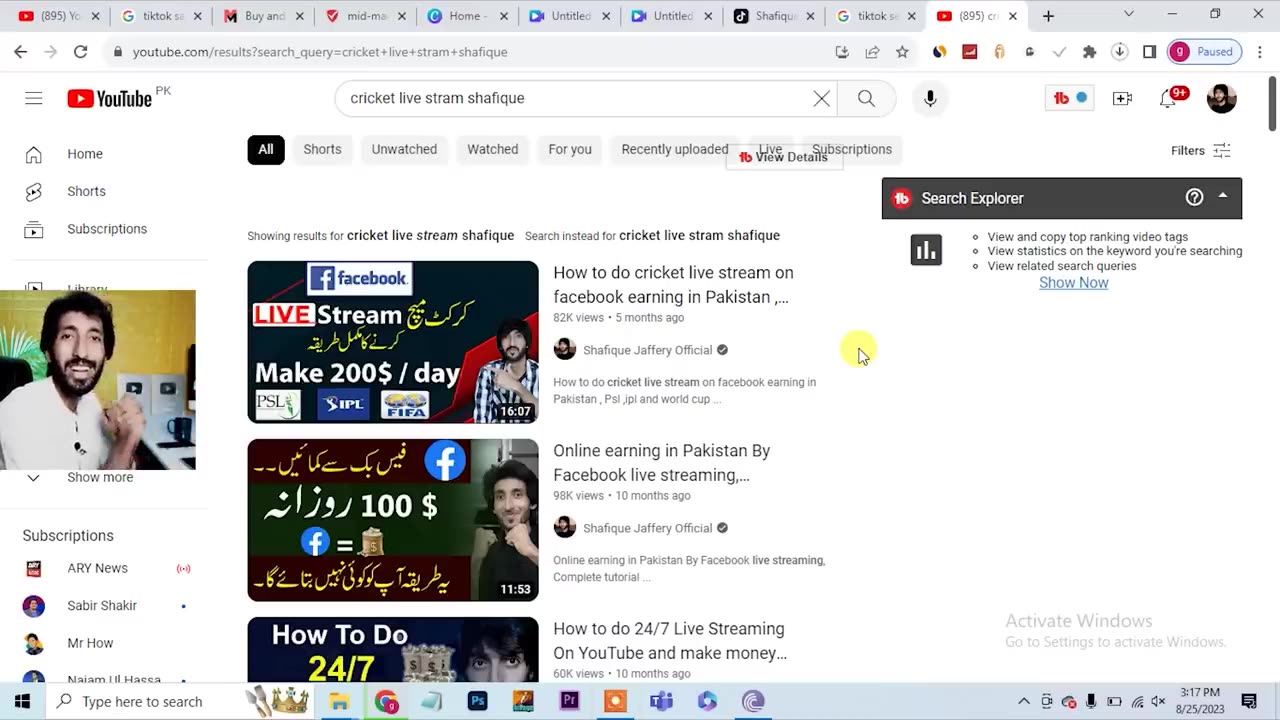Open 'How to do 24/7 Live Streaming' title
The width and height of the screenshot is (1280, 720).
coord(670,641)
